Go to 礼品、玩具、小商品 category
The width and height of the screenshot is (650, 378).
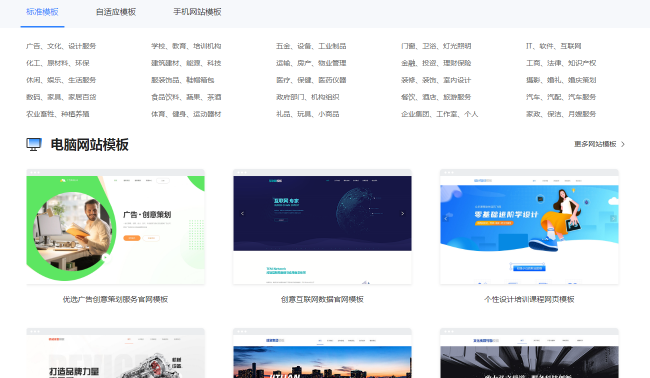click(x=308, y=114)
